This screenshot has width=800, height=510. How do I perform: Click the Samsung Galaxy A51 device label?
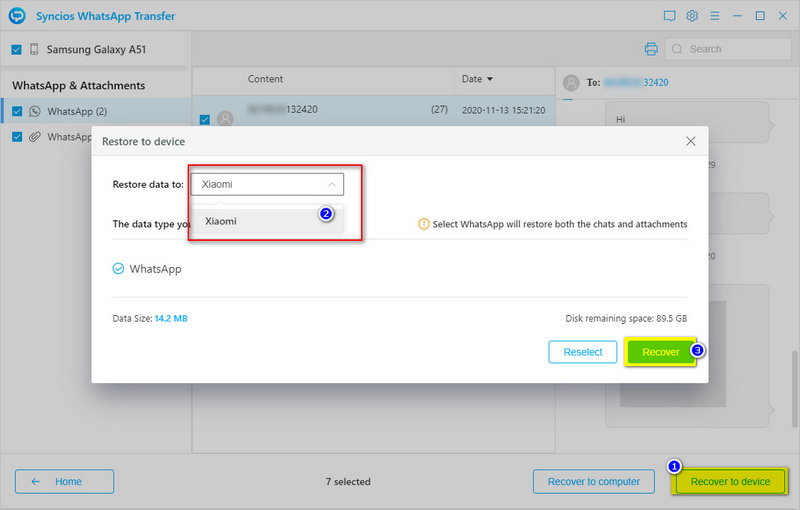(x=96, y=49)
